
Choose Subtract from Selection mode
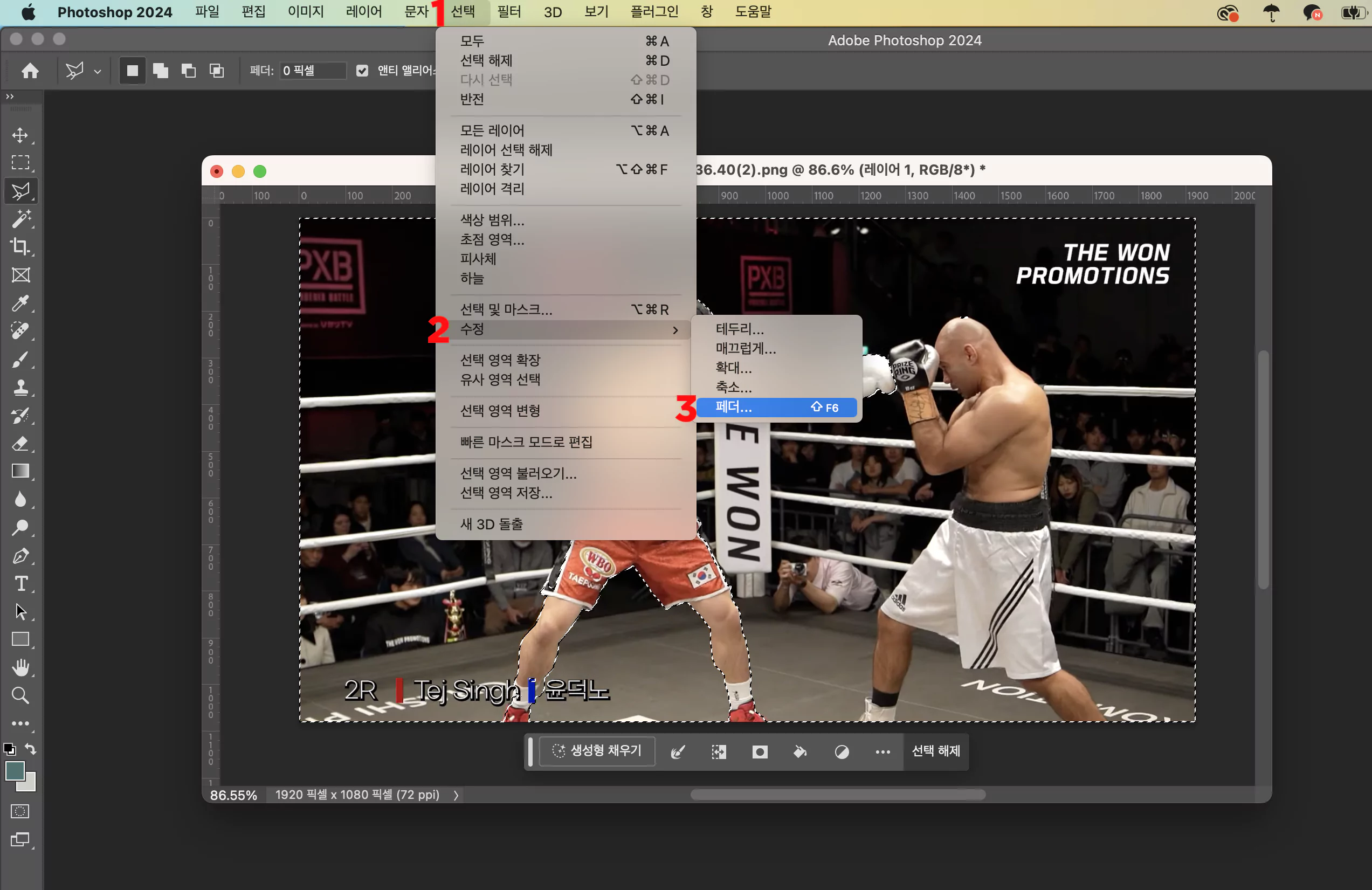(x=189, y=70)
